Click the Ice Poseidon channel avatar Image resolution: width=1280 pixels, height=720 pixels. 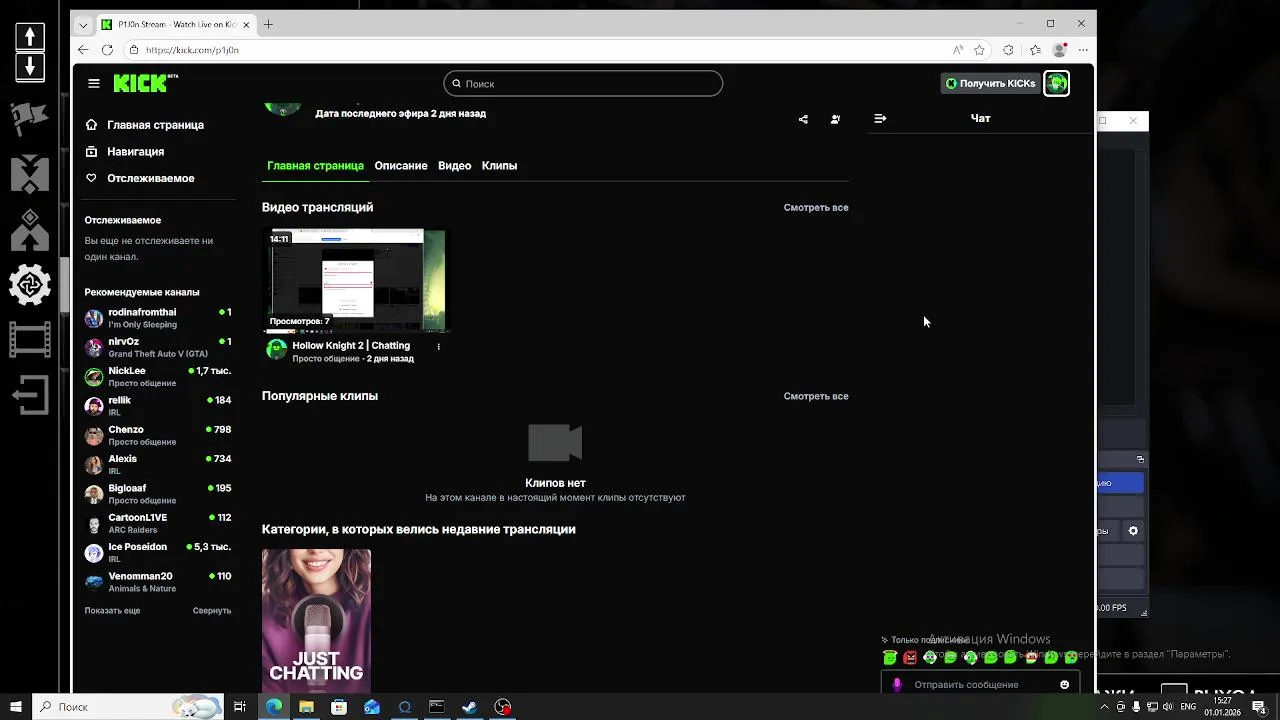[94, 553]
